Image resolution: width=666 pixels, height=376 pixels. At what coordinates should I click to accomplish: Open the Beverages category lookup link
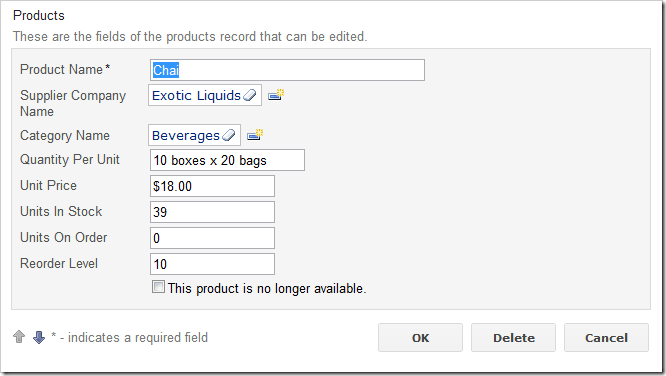coord(186,136)
